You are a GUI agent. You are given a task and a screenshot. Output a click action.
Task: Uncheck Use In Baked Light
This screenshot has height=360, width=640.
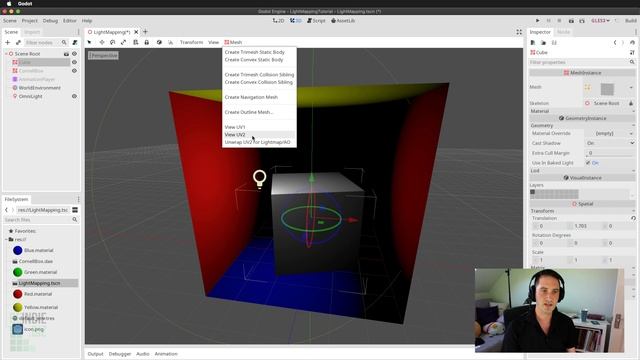[588, 162]
